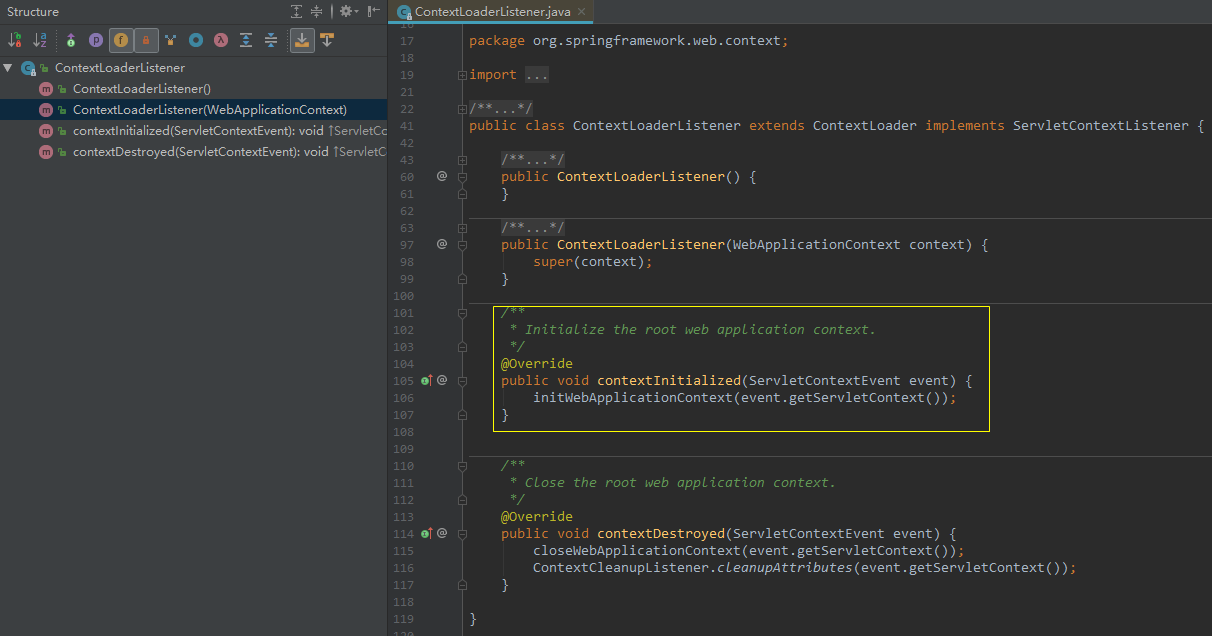Toggle Show non-public members filter
The image size is (1212, 636).
click(146, 40)
